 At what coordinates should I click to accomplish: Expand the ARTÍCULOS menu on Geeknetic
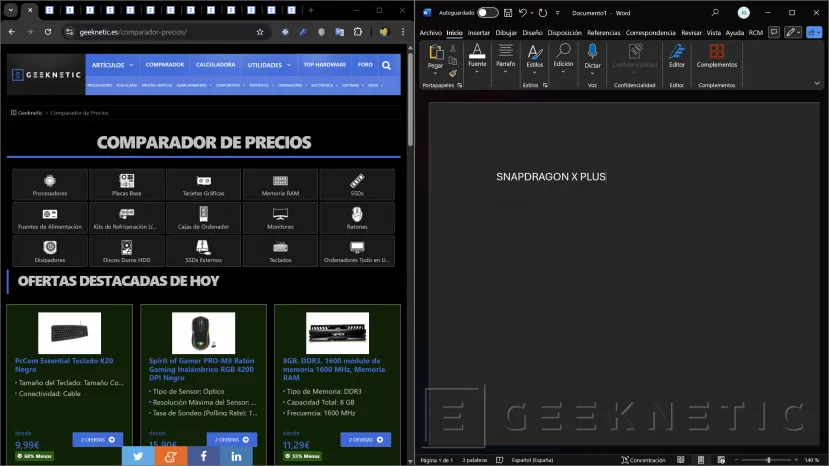112,65
